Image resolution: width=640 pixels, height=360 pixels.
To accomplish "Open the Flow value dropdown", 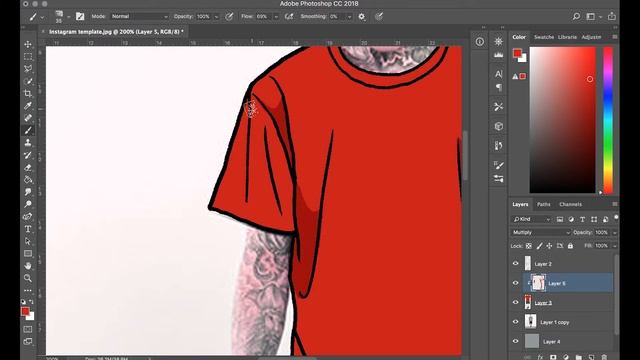I will tap(276, 17).
